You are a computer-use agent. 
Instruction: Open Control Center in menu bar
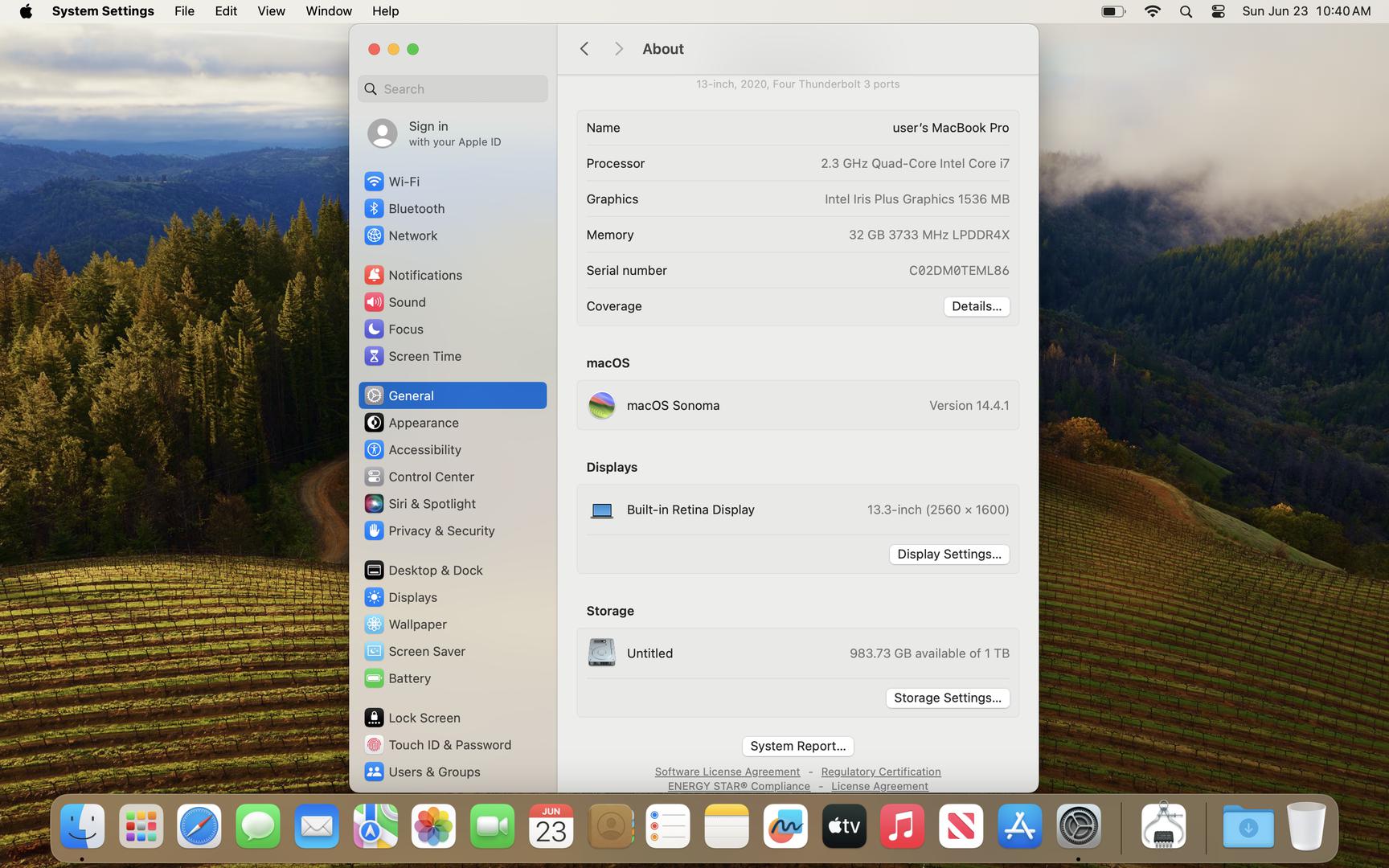point(1218,11)
